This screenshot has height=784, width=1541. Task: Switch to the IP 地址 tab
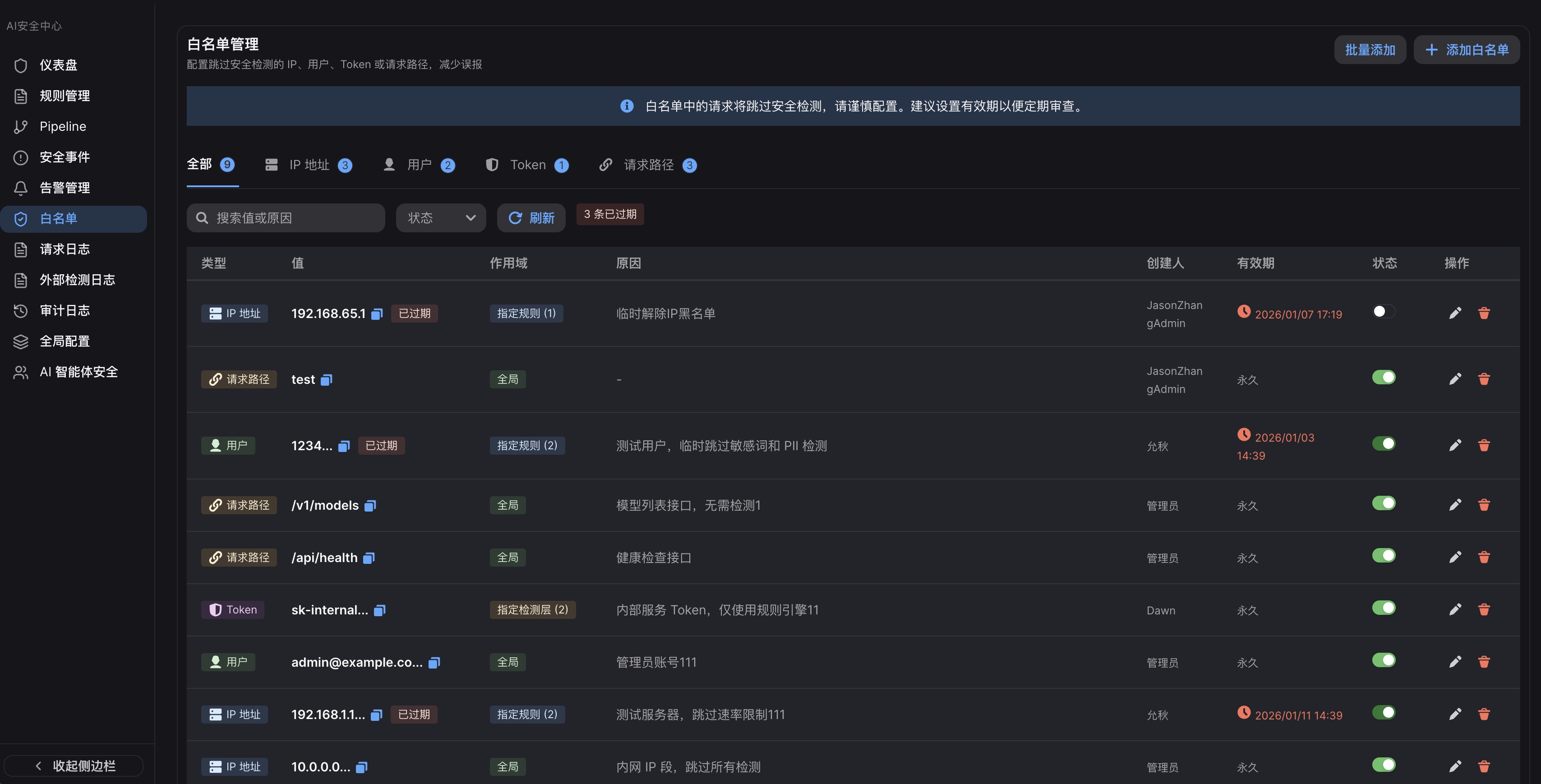pyautogui.click(x=310, y=165)
